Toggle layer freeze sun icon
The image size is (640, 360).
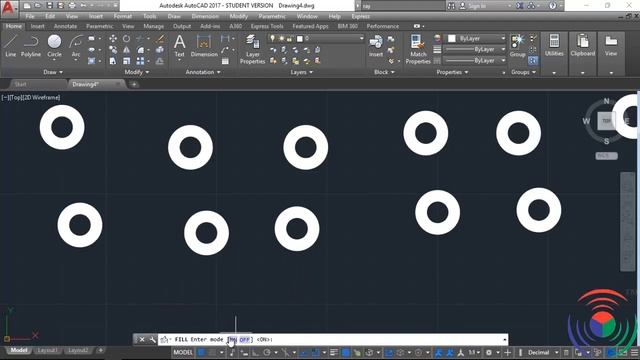pos(281,38)
